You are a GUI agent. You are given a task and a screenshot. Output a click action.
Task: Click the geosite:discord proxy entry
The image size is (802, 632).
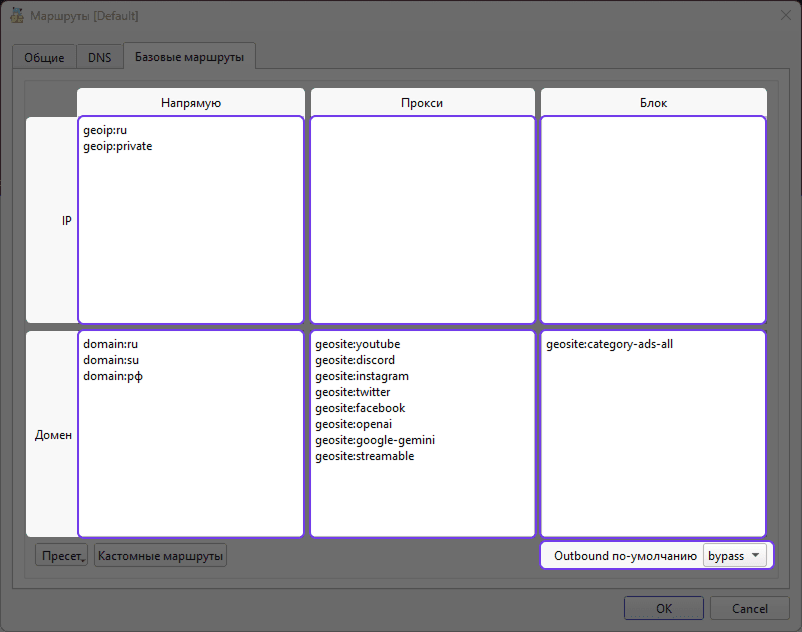[355, 360]
